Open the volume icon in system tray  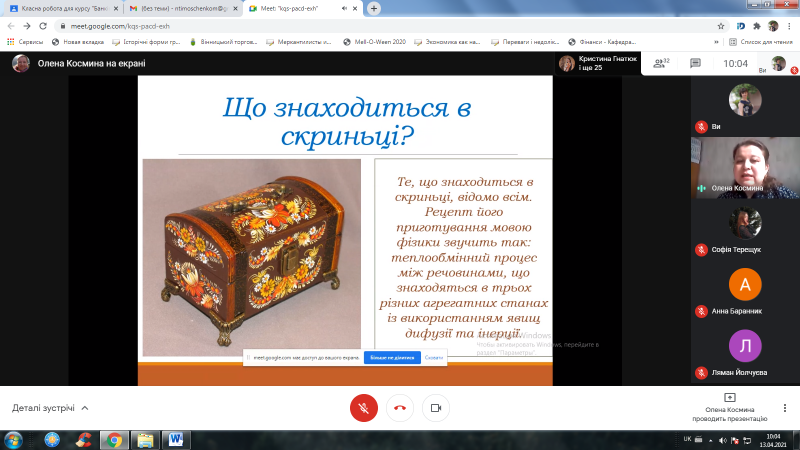(x=722, y=440)
